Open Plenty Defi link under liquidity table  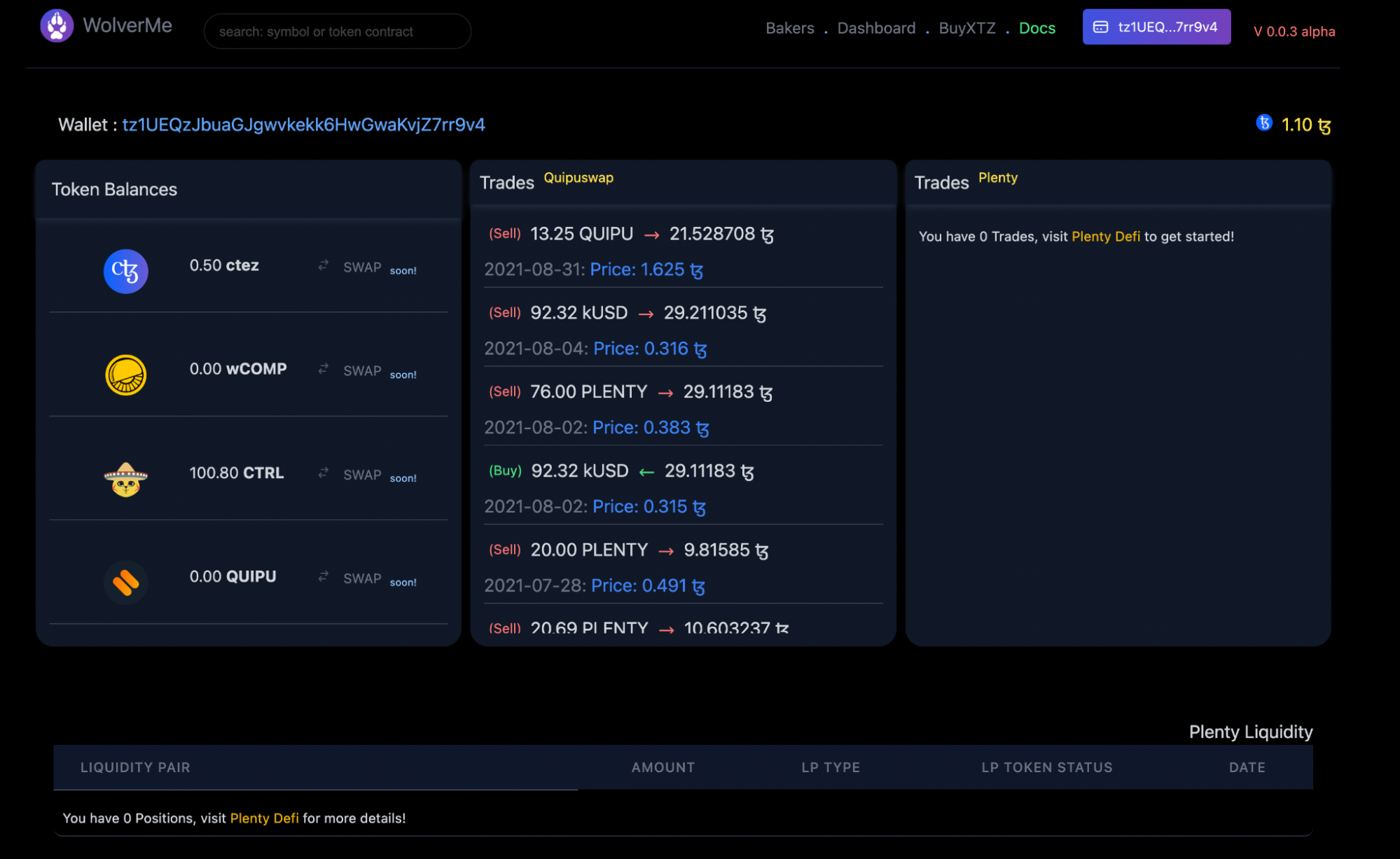(264, 818)
